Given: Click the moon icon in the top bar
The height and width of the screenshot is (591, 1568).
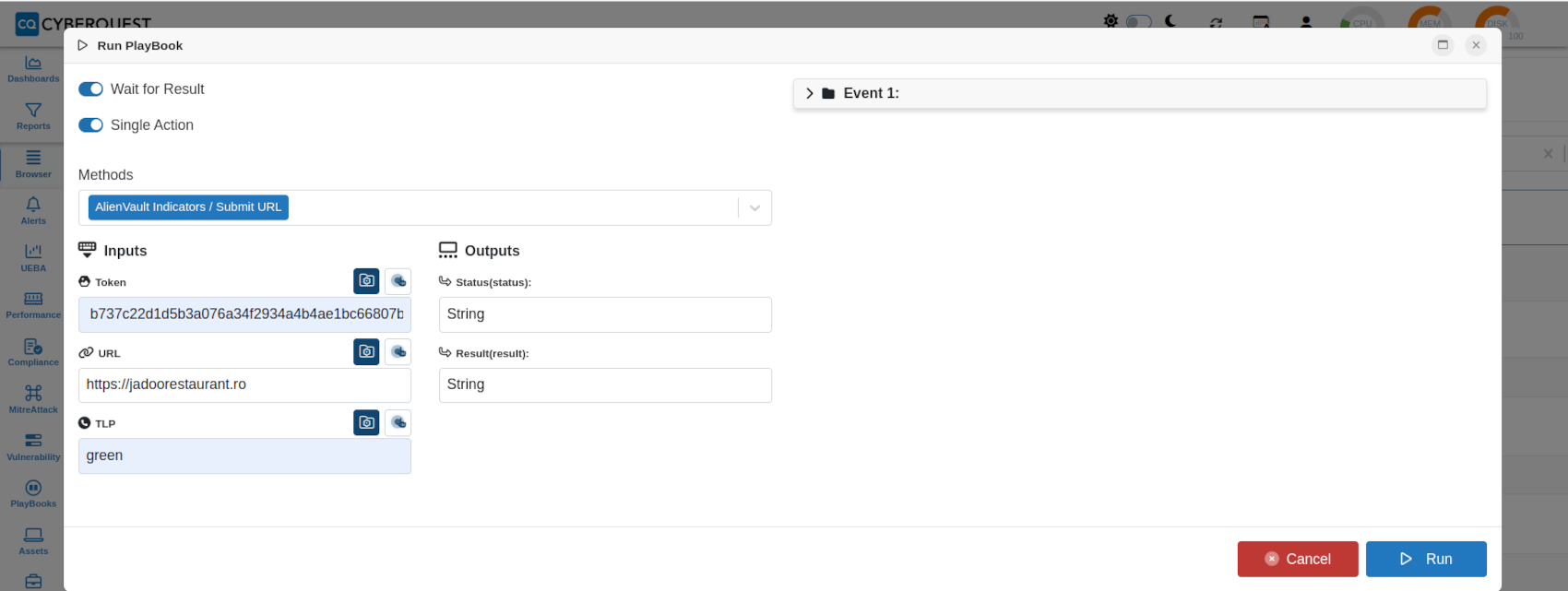Looking at the screenshot, I should [1170, 20].
